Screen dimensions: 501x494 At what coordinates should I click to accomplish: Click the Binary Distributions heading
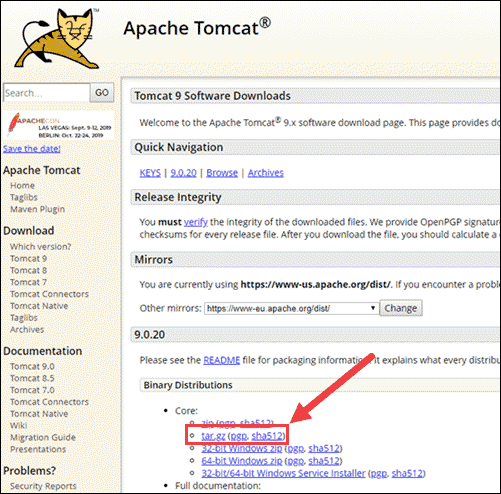tap(188, 385)
